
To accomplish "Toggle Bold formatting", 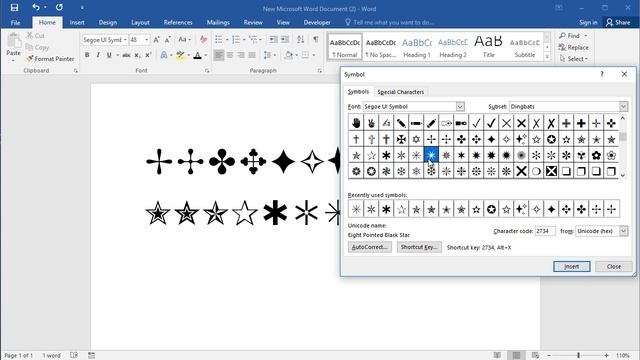I will pyautogui.click(x=87, y=55).
